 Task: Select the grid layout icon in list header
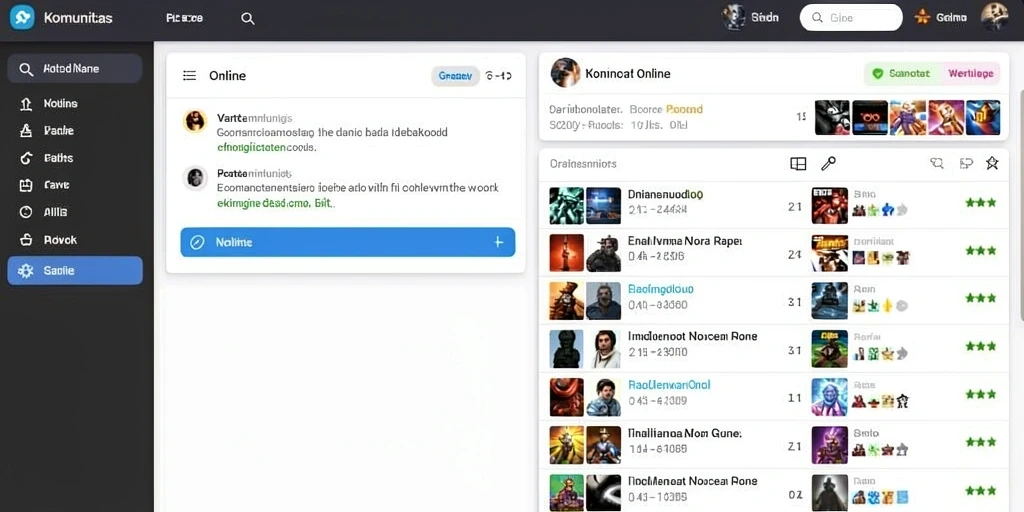tap(798, 164)
